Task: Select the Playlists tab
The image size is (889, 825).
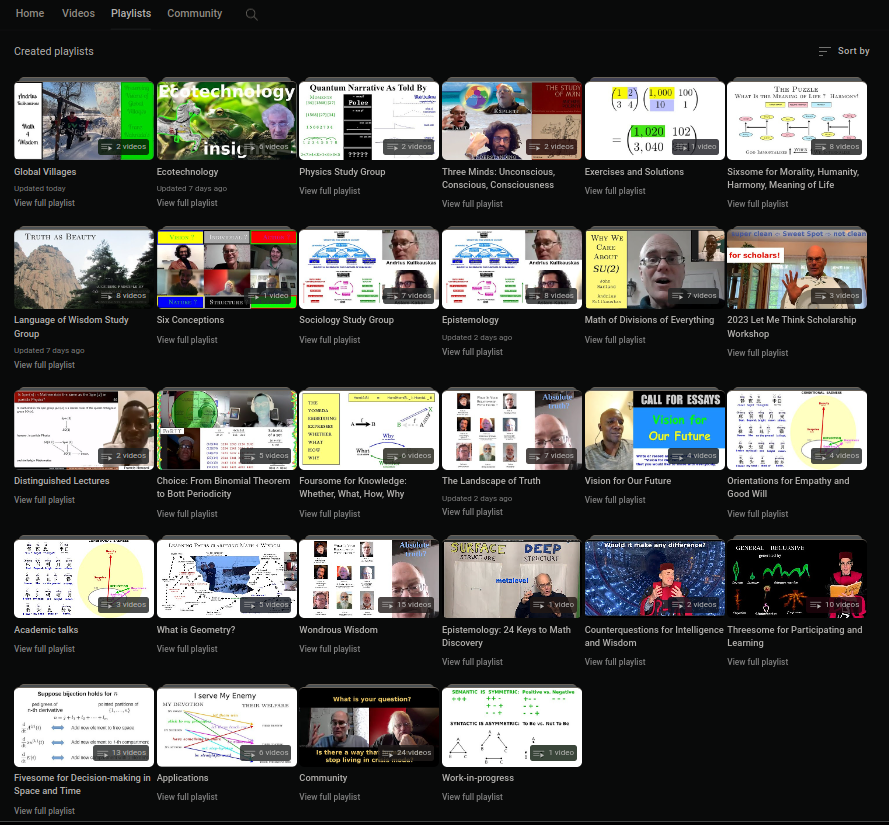Action: (x=131, y=13)
